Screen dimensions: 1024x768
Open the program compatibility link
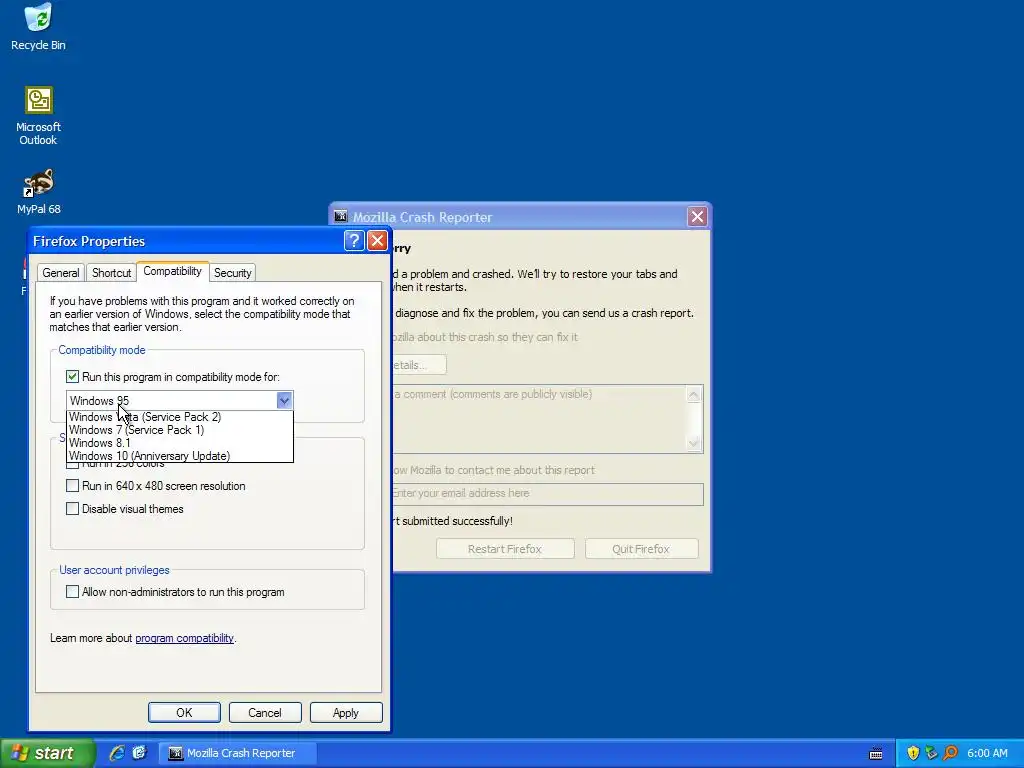tap(184, 638)
